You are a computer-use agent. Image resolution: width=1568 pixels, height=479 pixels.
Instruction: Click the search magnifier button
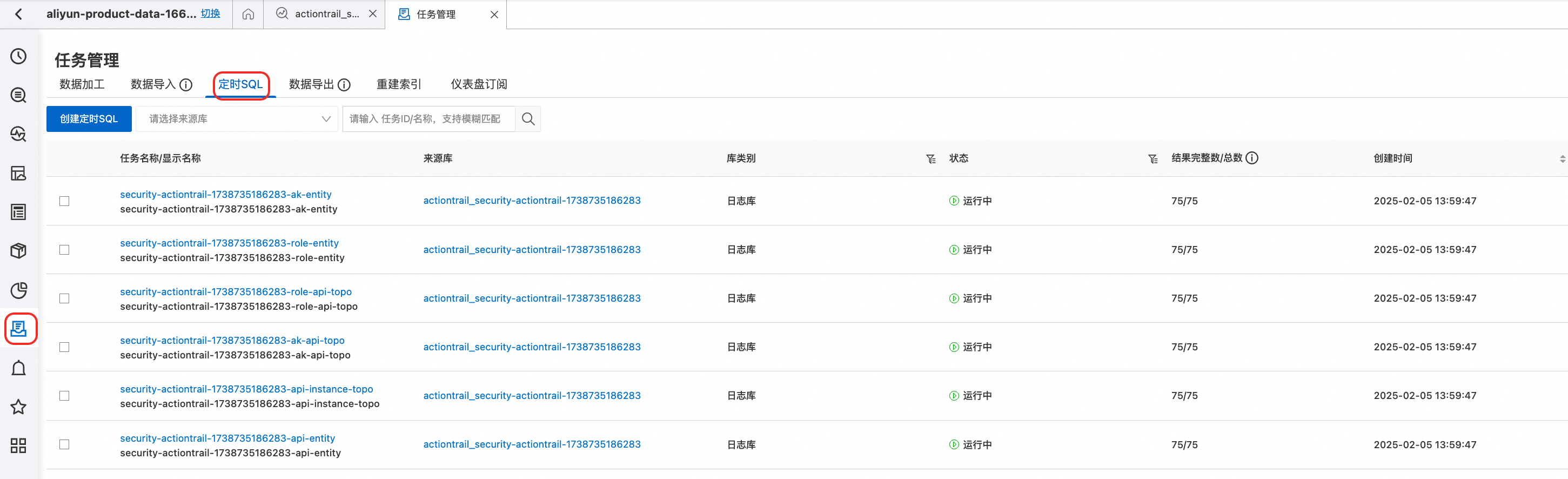[528, 119]
